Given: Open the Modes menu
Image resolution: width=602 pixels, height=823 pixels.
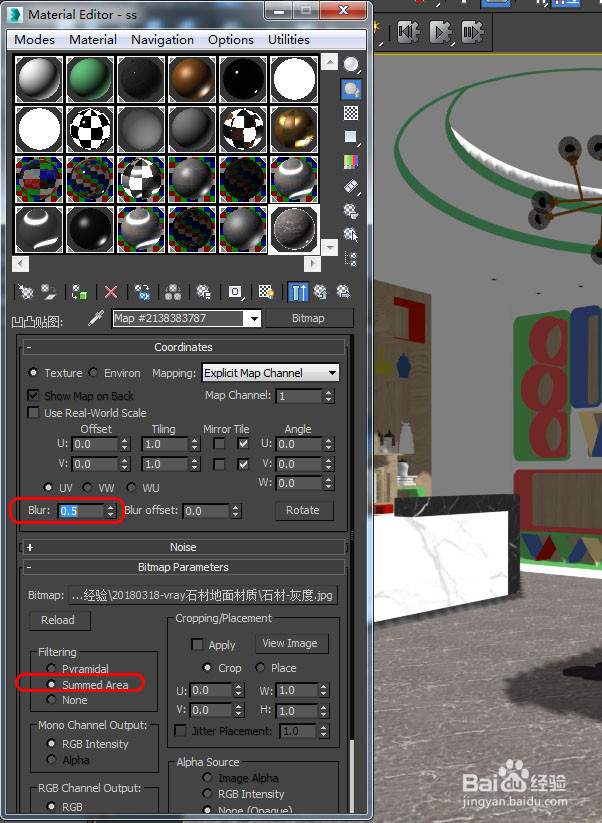Looking at the screenshot, I should [x=34, y=39].
